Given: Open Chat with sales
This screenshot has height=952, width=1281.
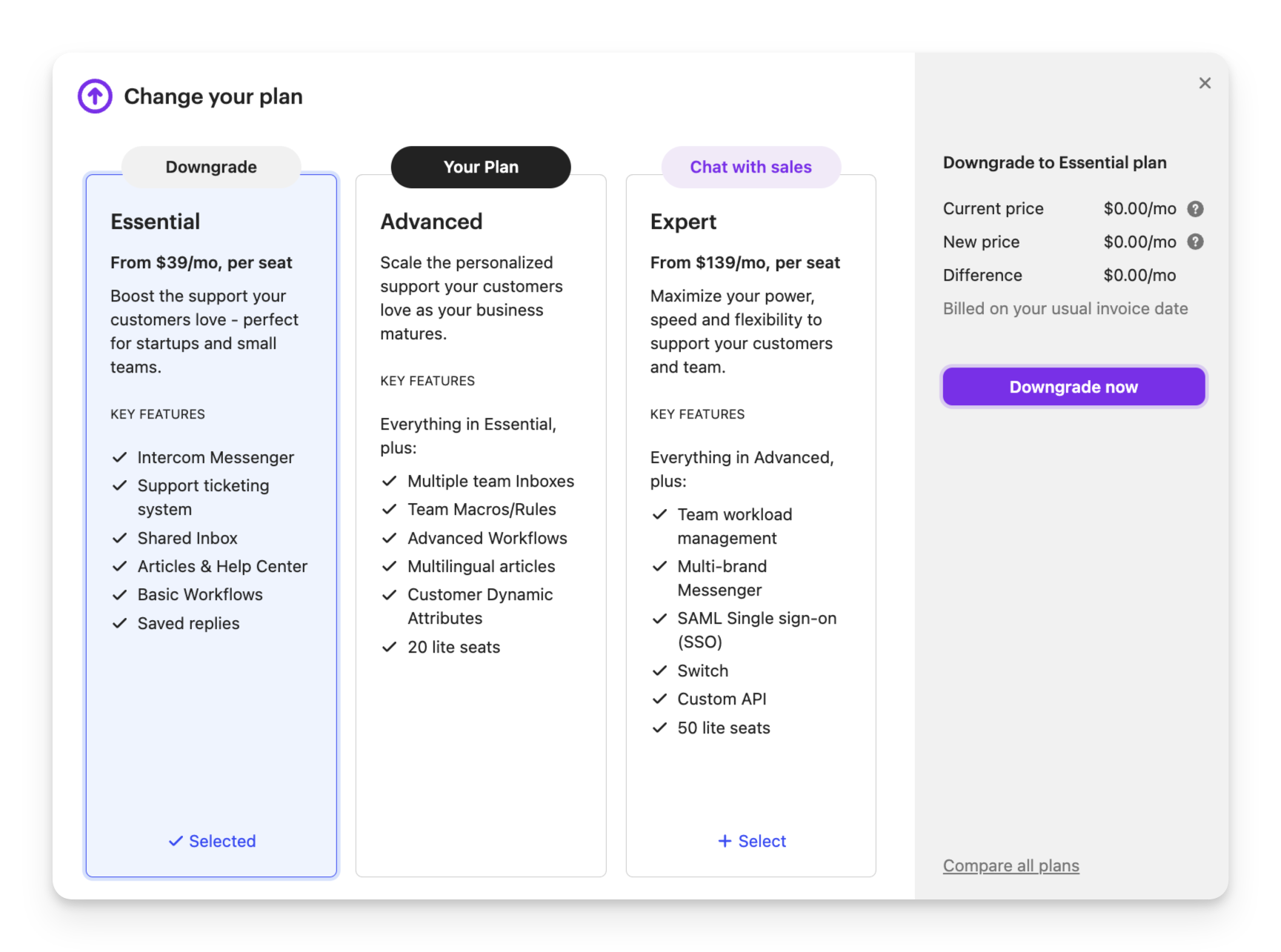Looking at the screenshot, I should [x=751, y=167].
